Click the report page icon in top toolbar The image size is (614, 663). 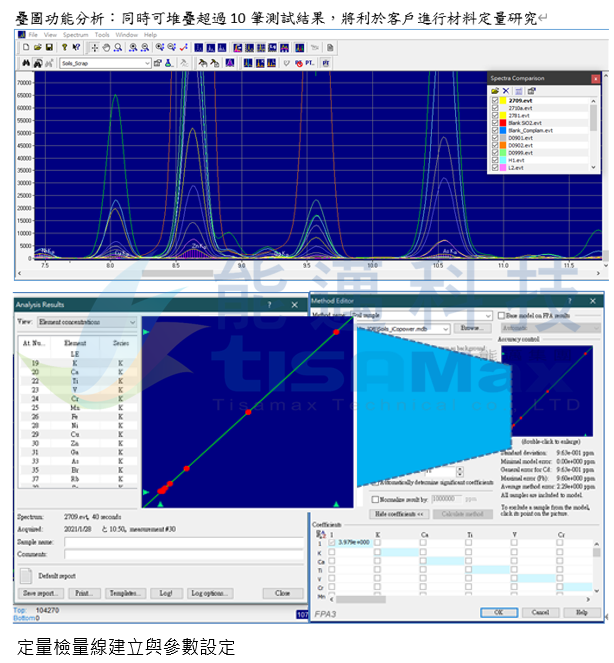[330, 47]
